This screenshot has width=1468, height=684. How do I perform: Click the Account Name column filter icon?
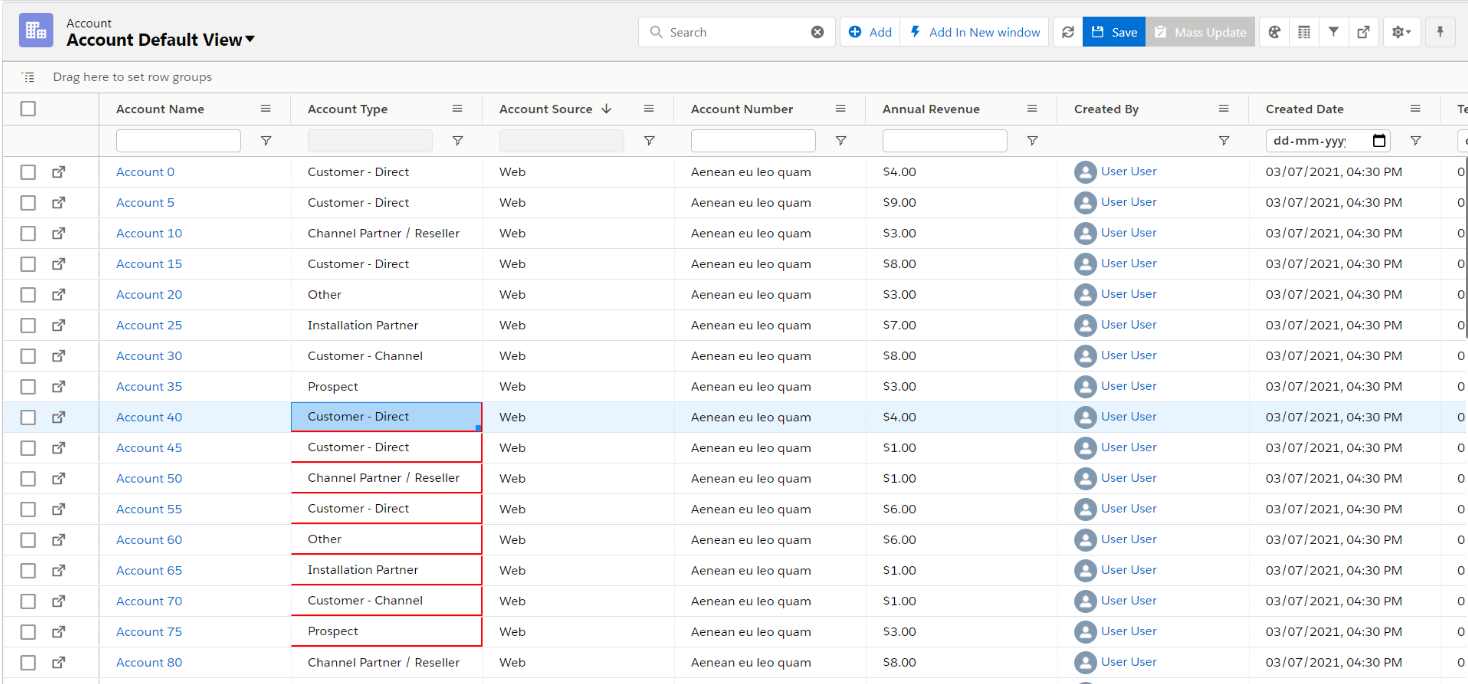coord(266,141)
